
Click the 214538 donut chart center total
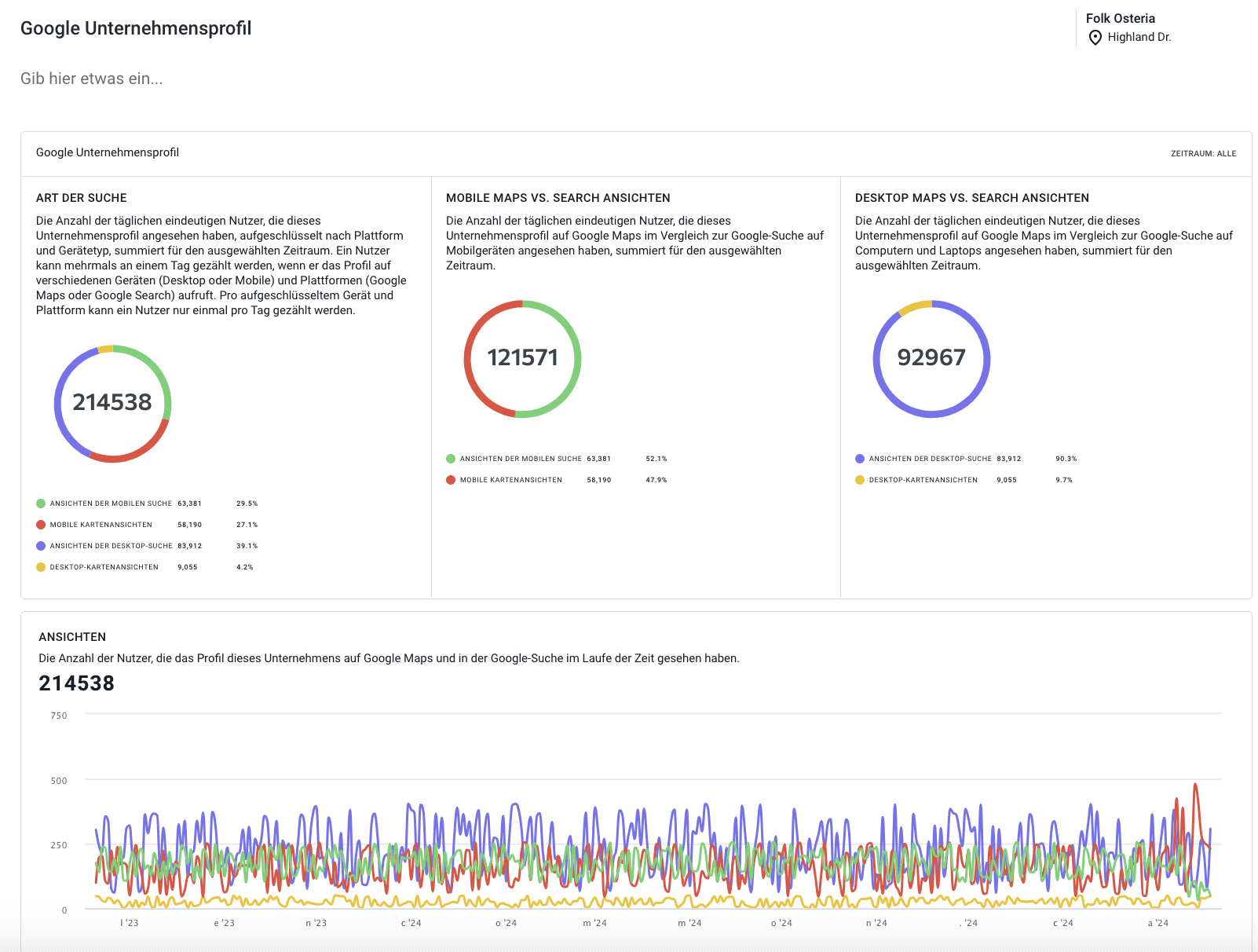(112, 402)
